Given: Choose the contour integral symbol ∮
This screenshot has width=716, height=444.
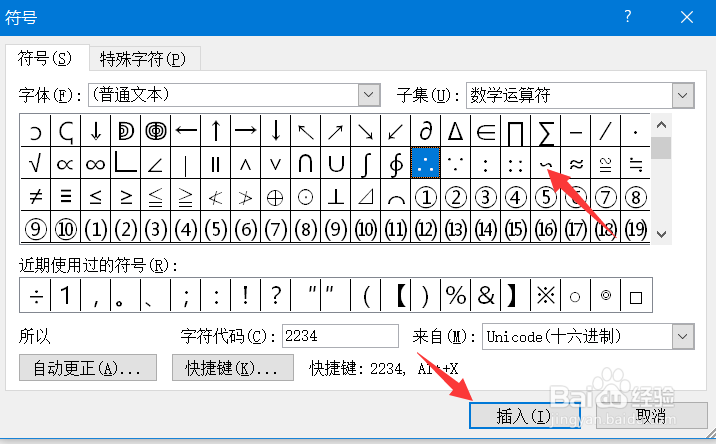Looking at the screenshot, I should pyautogui.click(x=395, y=163).
